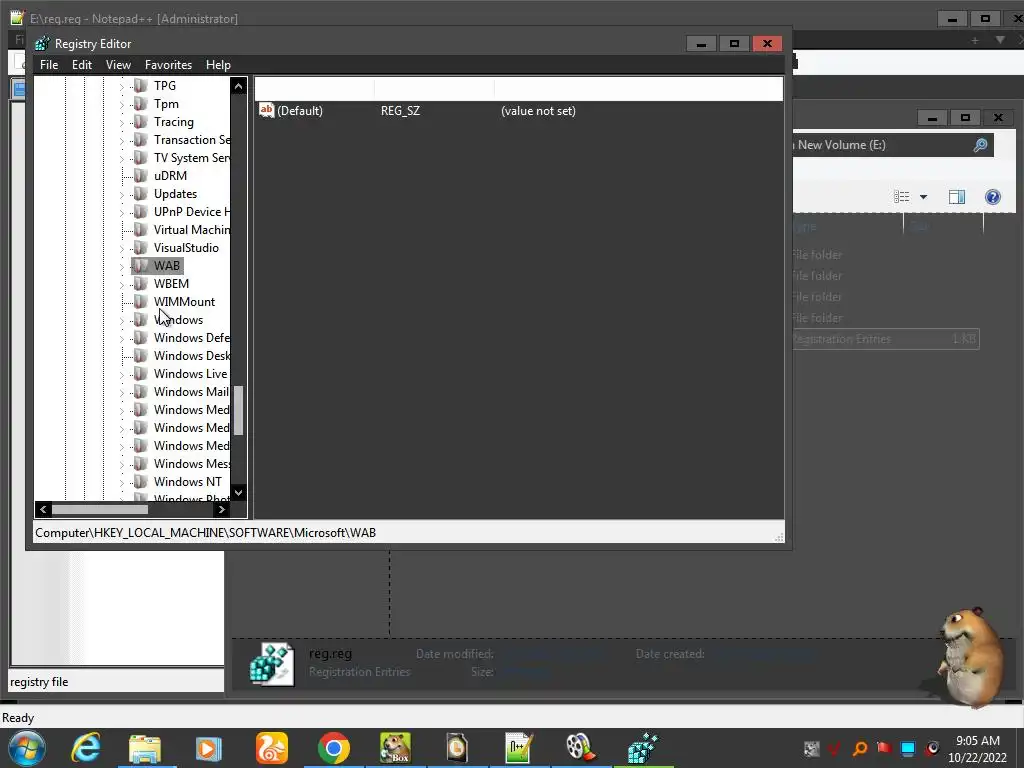Click the reg.reg file icon in details pane

pyautogui.click(x=272, y=664)
